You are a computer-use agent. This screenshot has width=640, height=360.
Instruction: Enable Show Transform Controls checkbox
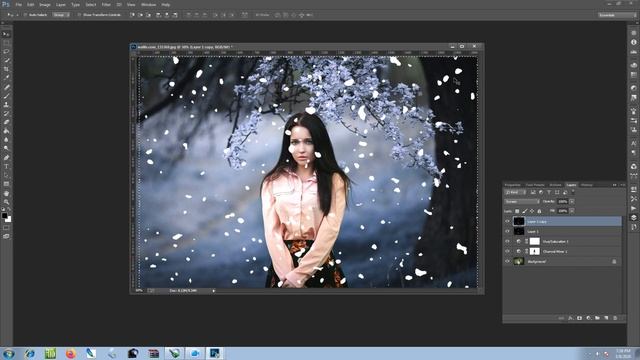79,15
